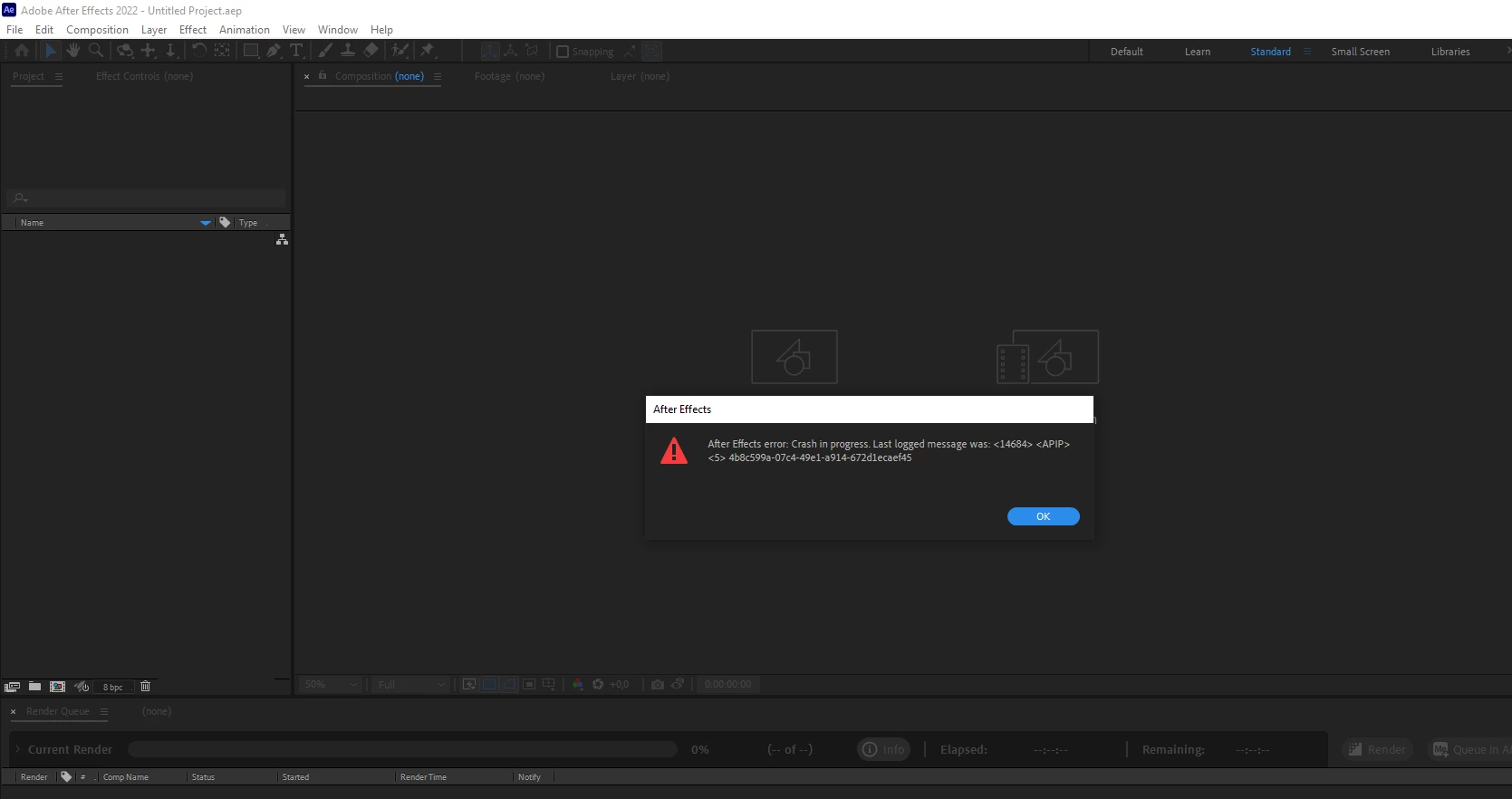Open the Window menu
This screenshot has height=799, width=1512.
click(338, 30)
